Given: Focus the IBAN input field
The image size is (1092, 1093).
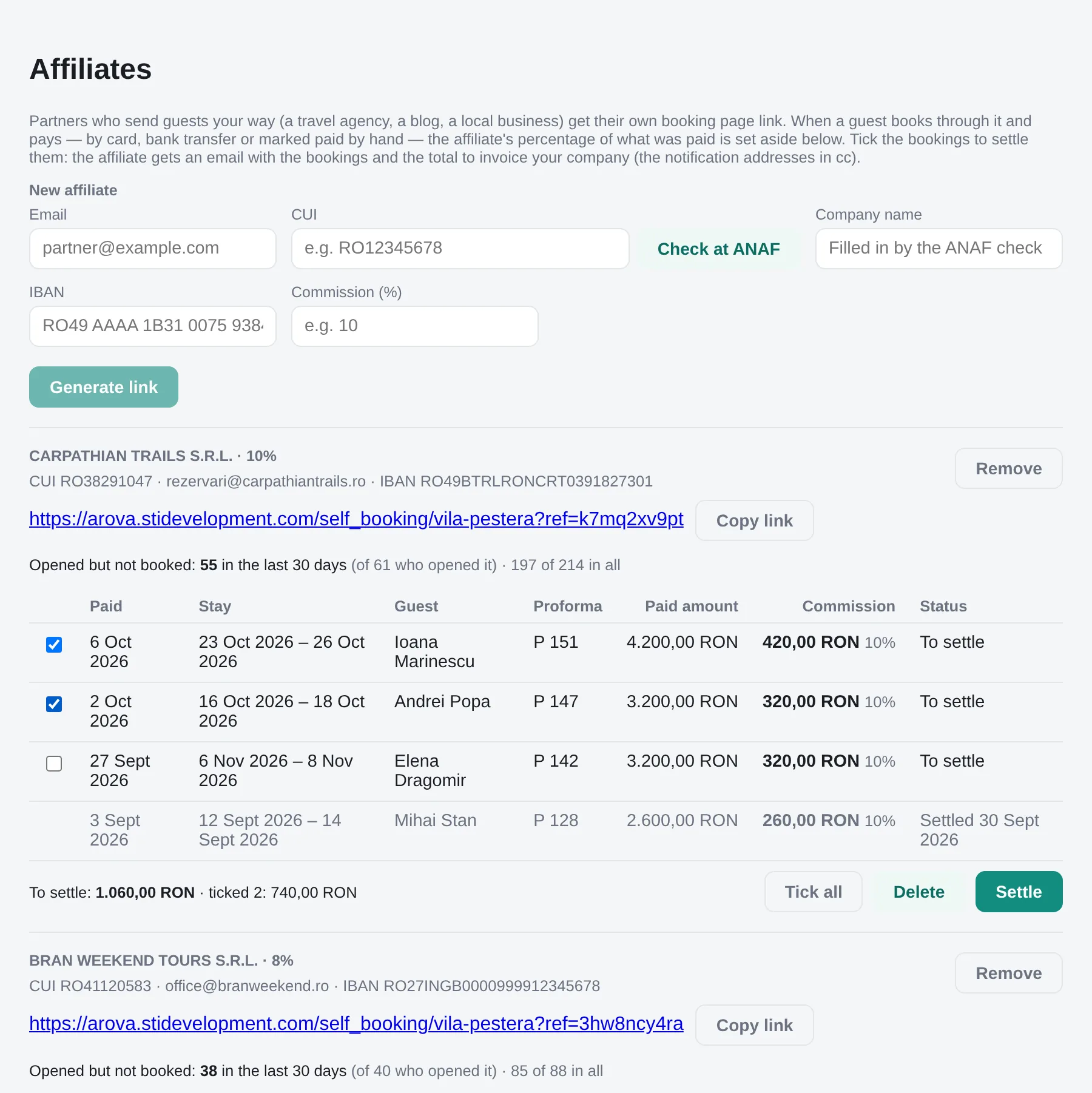Looking at the screenshot, I should click(153, 326).
